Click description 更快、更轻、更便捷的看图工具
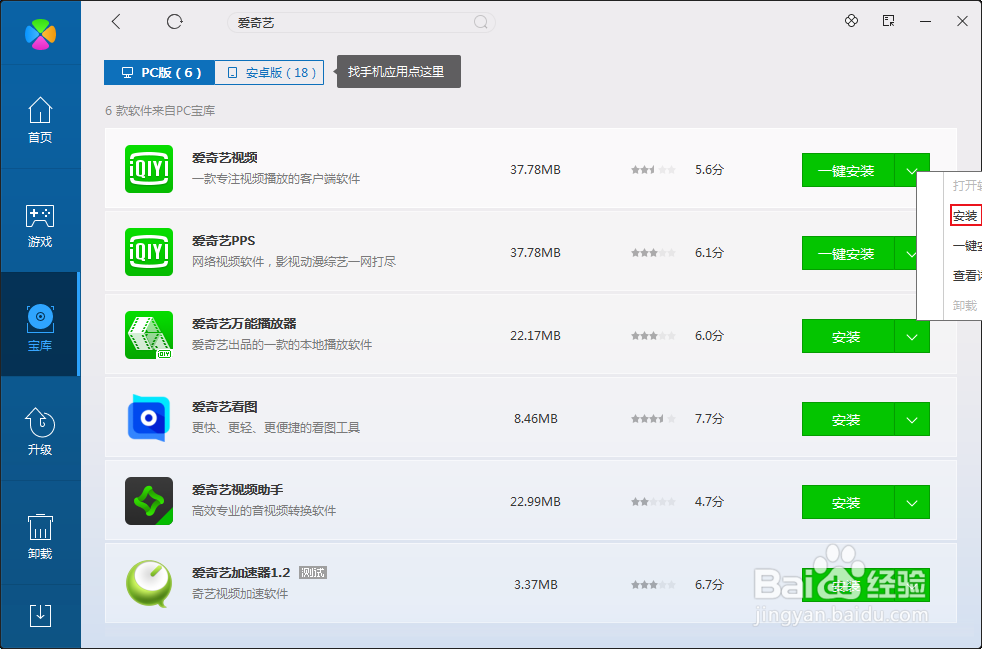The height and width of the screenshot is (649, 982). tap(276, 428)
